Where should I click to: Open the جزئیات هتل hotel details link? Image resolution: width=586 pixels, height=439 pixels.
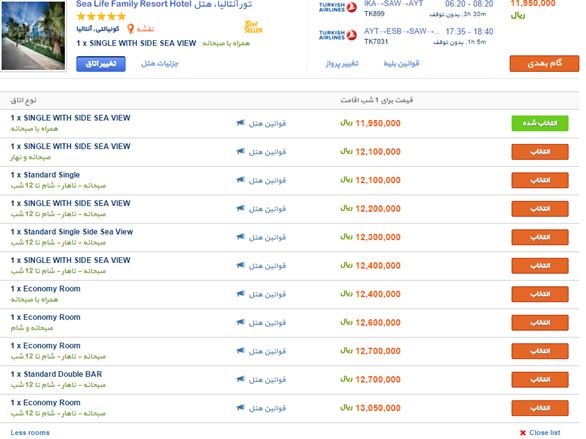pos(160,64)
